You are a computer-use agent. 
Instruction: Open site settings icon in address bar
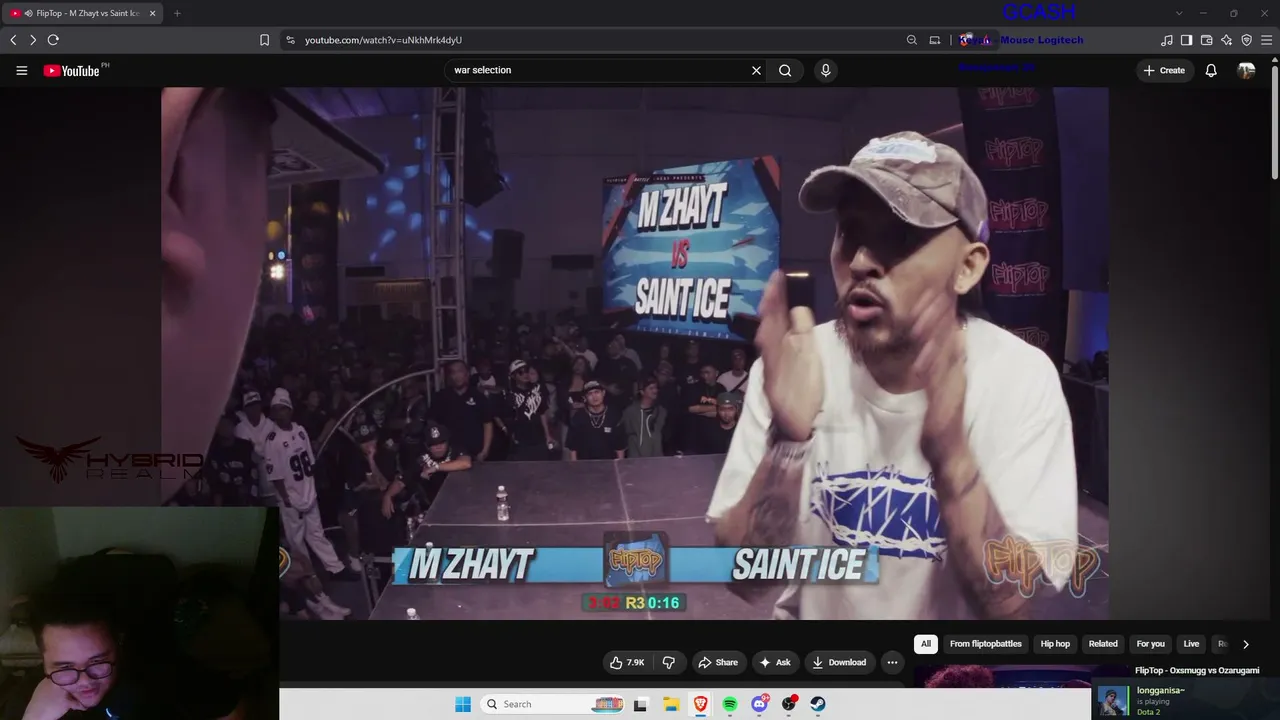(x=290, y=40)
